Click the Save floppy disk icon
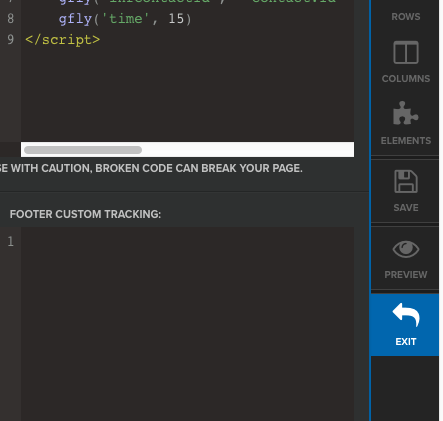Screen dimensions: 443x421 (x=406, y=181)
